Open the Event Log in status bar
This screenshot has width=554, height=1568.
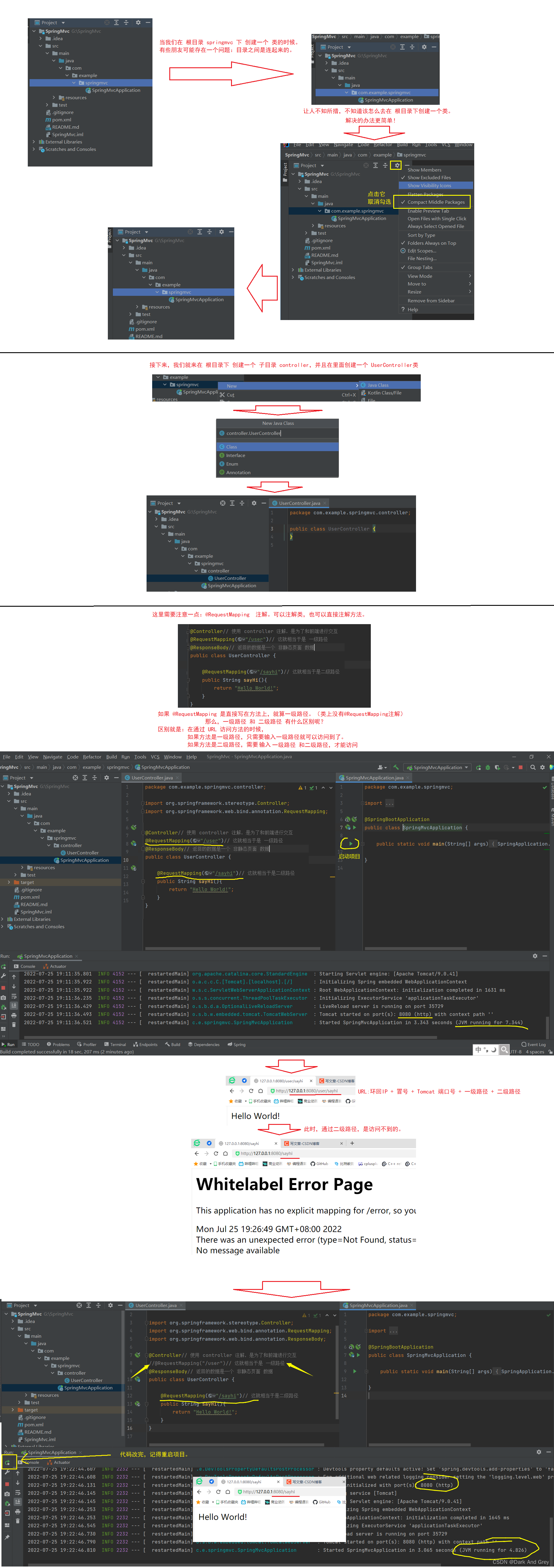pyautogui.click(x=533, y=1044)
